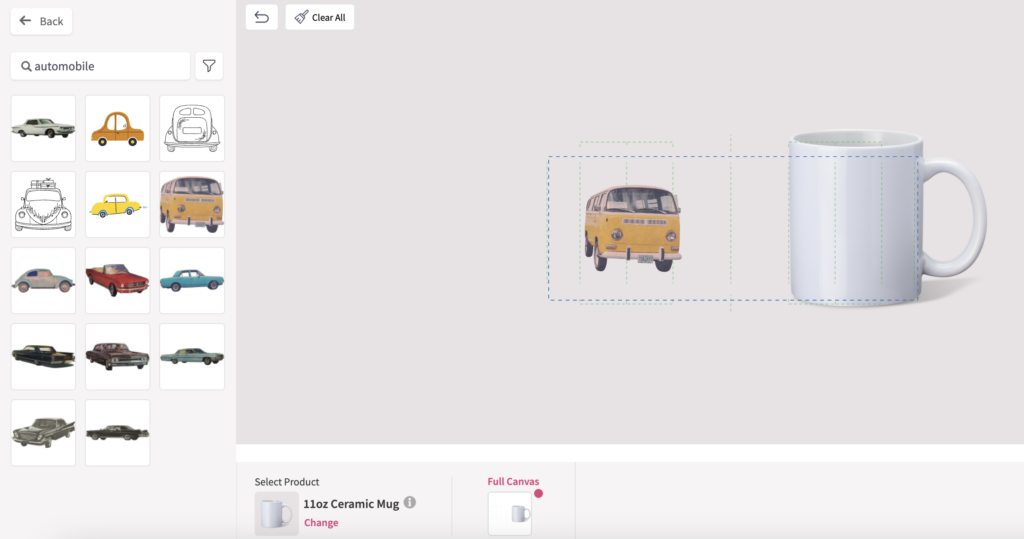The width and height of the screenshot is (1024, 539).
Task: Select the pale blue beetle side view clipart
Action: click(x=43, y=280)
